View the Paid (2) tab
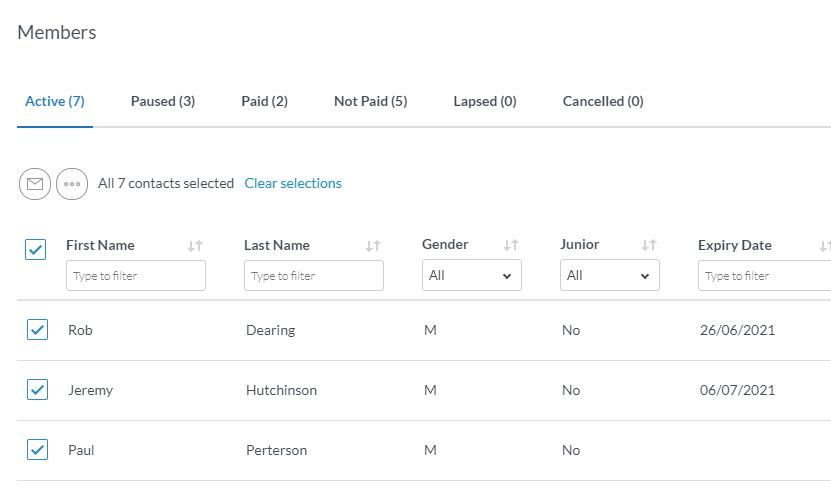Viewport: 831px width, 489px height. 264,102
